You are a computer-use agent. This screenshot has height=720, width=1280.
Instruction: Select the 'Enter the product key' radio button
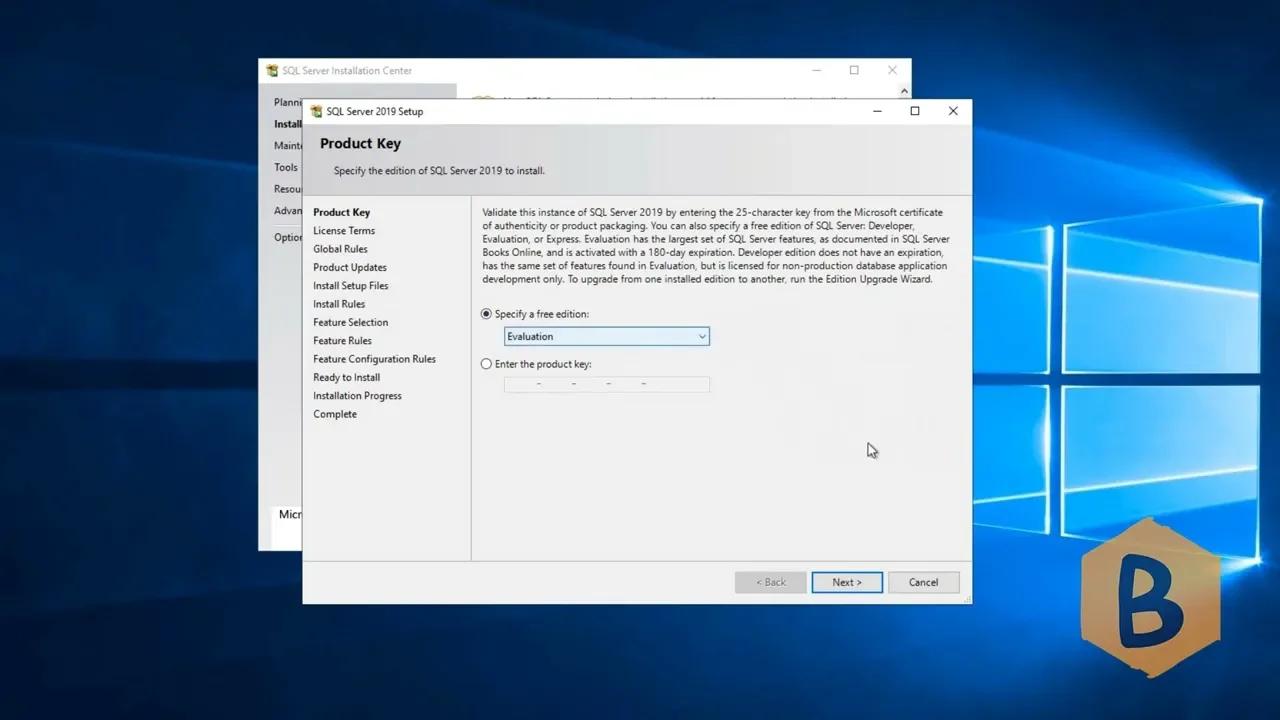pyautogui.click(x=486, y=364)
